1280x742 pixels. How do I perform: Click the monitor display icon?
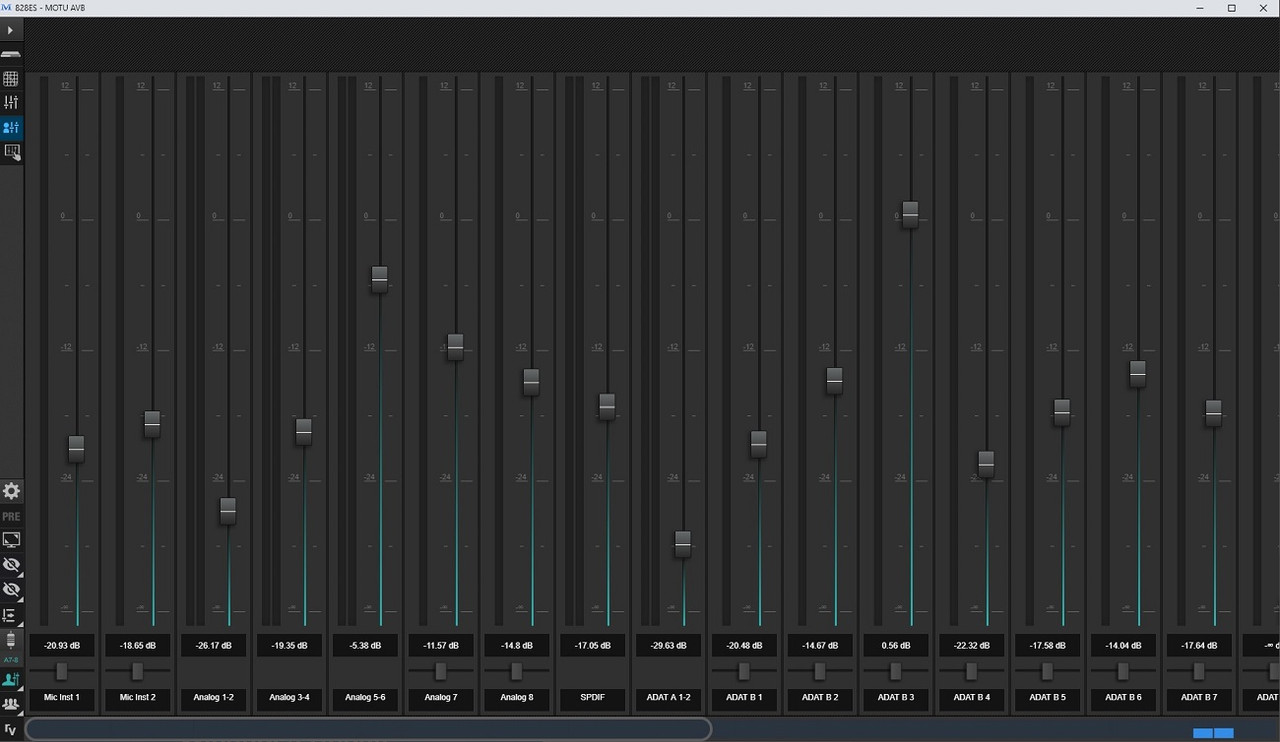tap(11, 540)
